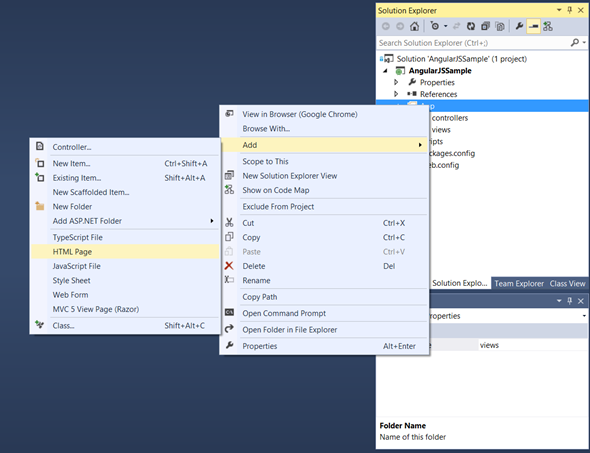Click the Rename icon in context menu
The image size is (590, 453).
[x=229, y=280]
